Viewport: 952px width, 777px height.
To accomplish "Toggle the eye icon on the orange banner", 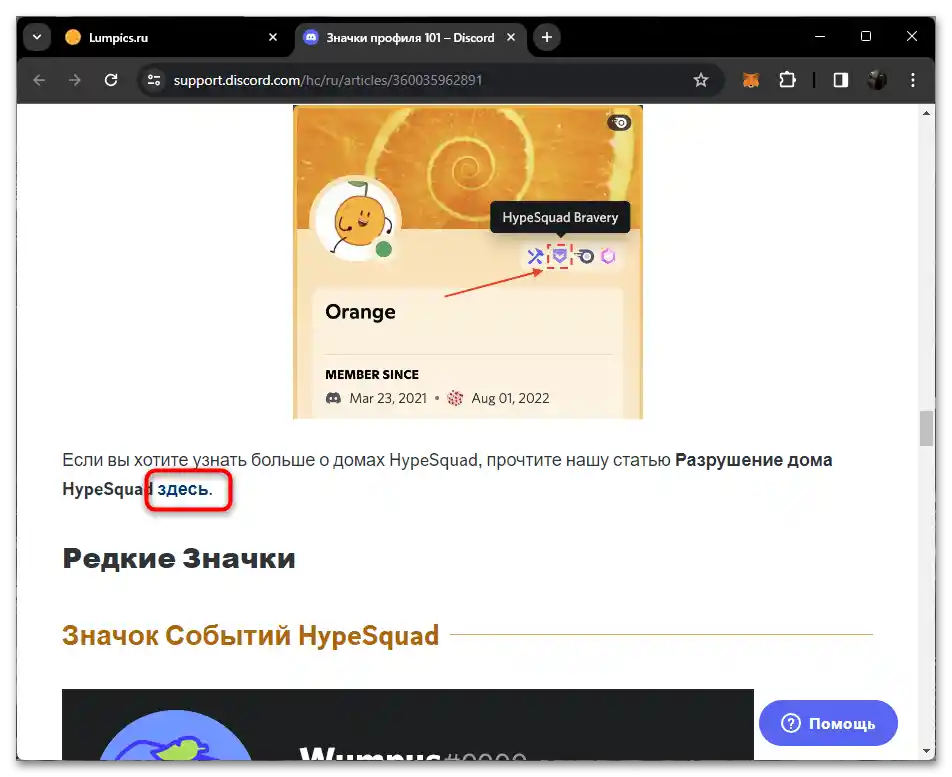I will [x=619, y=122].
